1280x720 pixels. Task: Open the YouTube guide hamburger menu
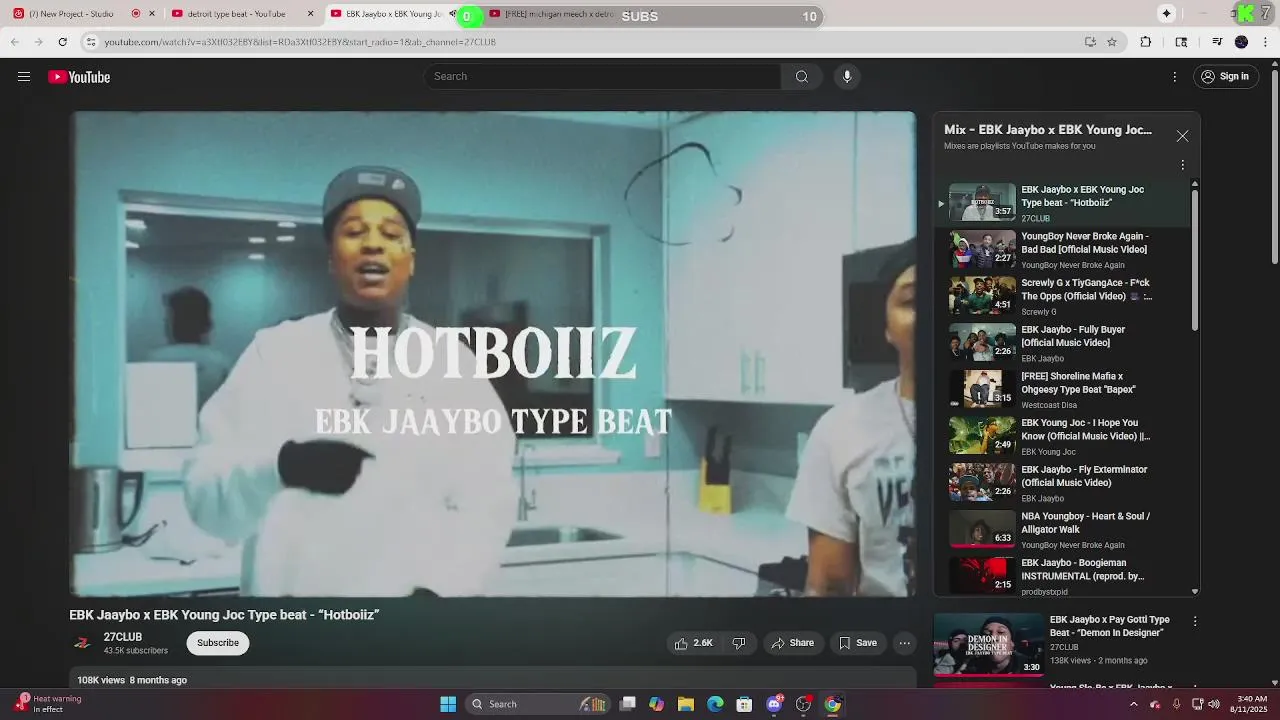(x=24, y=77)
